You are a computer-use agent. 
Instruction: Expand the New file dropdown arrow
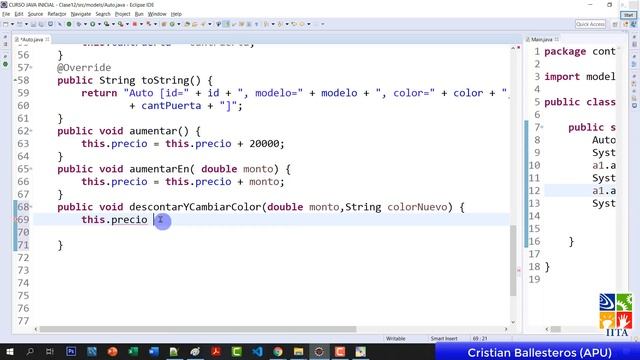[x=12, y=24]
